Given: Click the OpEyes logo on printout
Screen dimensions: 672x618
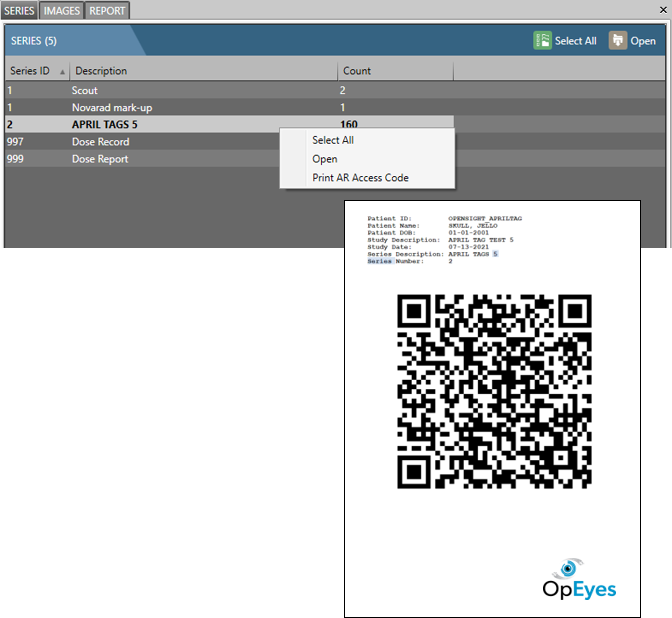Looking at the screenshot, I should pyautogui.click(x=579, y=579).
